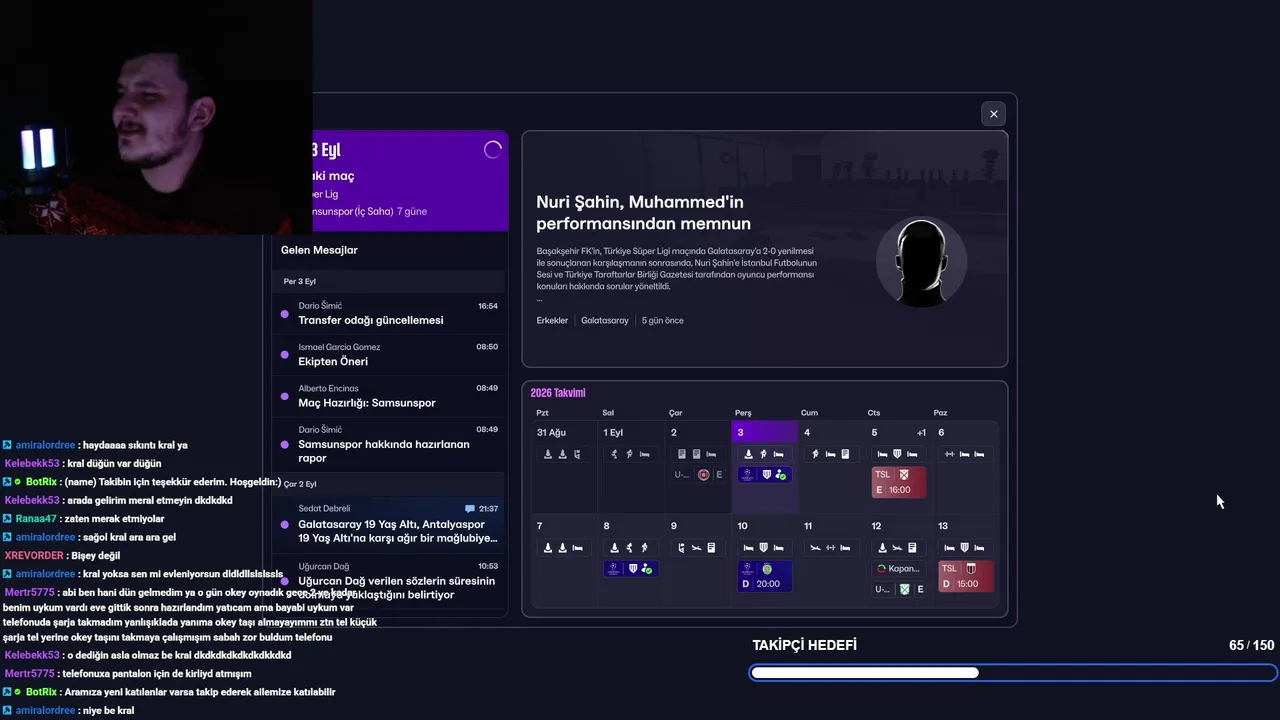Open the Champions League registration event on day 3
Viewport: 1280px width, 720px height.
(765, 475)
